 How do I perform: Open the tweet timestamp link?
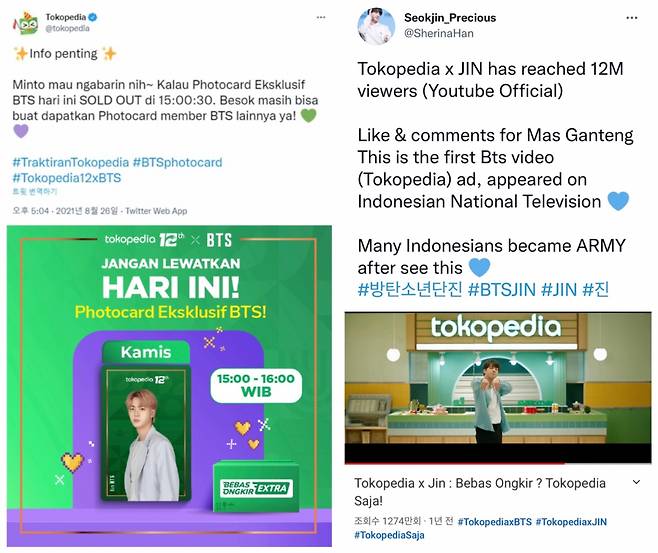(65, 211)
